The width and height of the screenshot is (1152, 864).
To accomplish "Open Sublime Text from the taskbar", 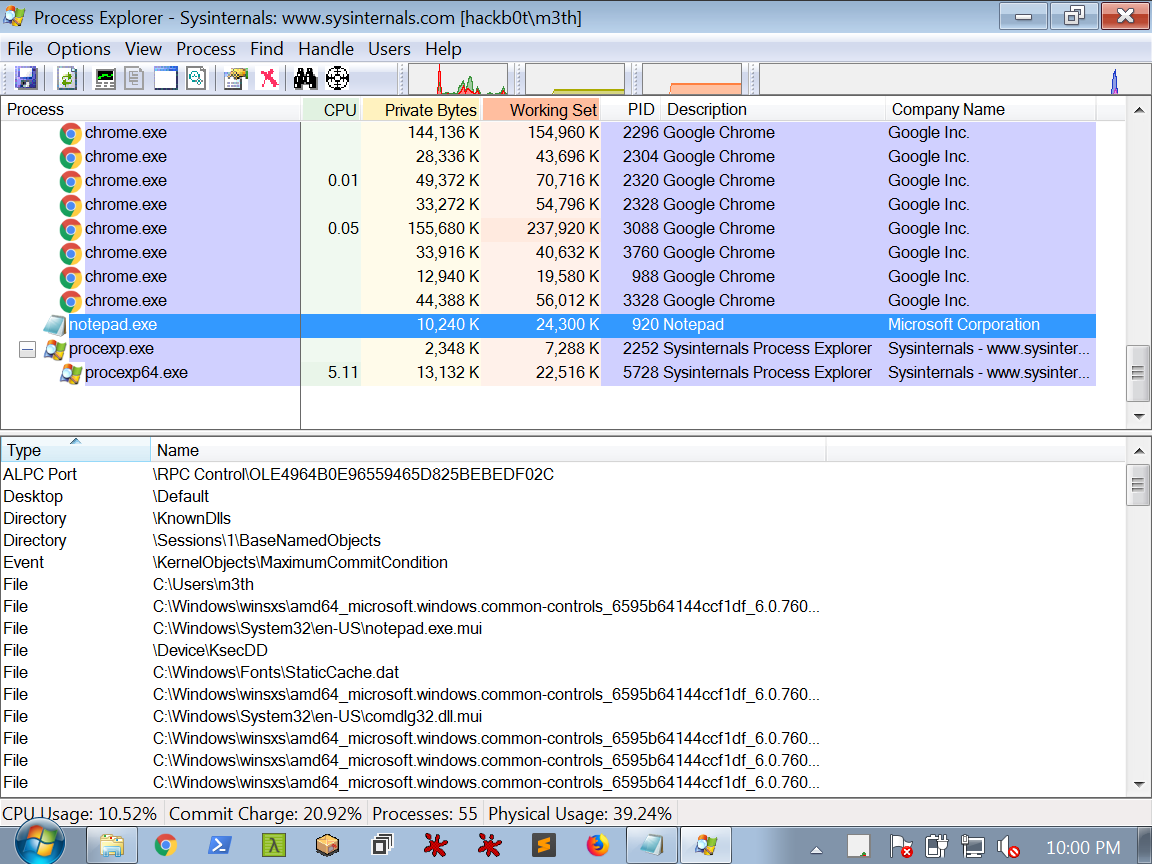I will [x=544, y=846].
